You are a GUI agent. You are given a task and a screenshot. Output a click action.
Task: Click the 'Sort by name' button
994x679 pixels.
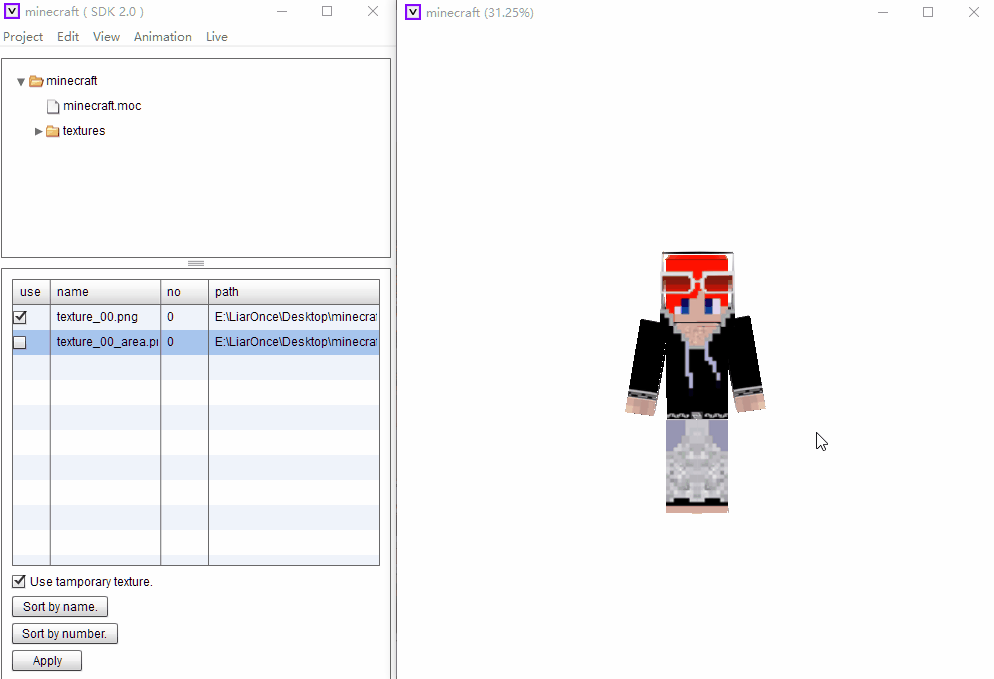pos(59,606)
